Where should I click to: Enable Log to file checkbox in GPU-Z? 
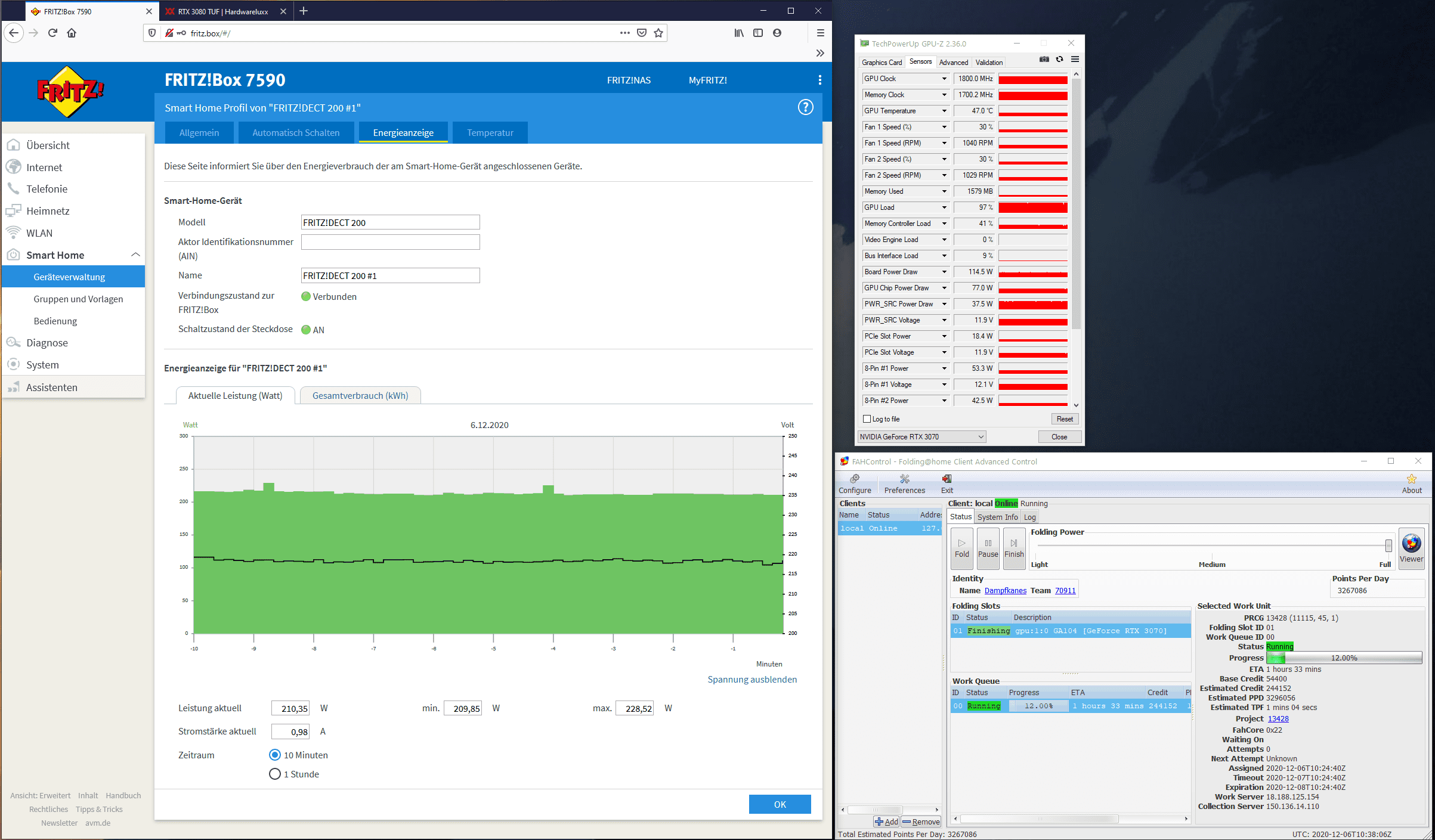point(867,419)
